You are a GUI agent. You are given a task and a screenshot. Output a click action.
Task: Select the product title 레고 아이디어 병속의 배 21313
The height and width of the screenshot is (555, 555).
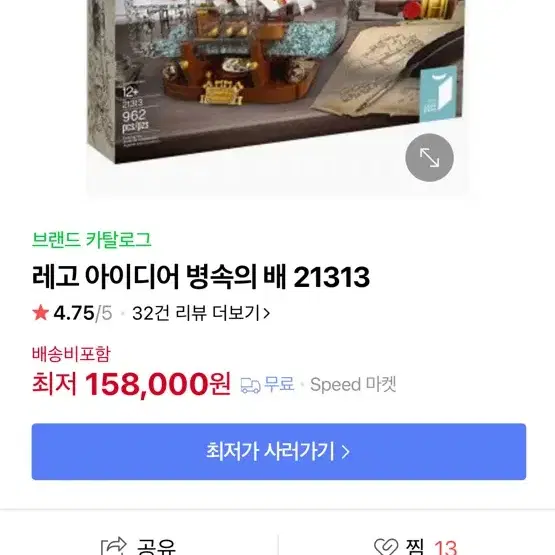(201, 276)
